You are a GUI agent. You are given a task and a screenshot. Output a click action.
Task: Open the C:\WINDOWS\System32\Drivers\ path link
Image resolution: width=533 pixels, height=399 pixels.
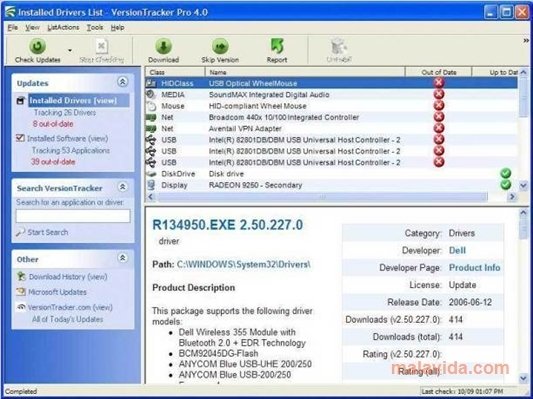[243, 264]
